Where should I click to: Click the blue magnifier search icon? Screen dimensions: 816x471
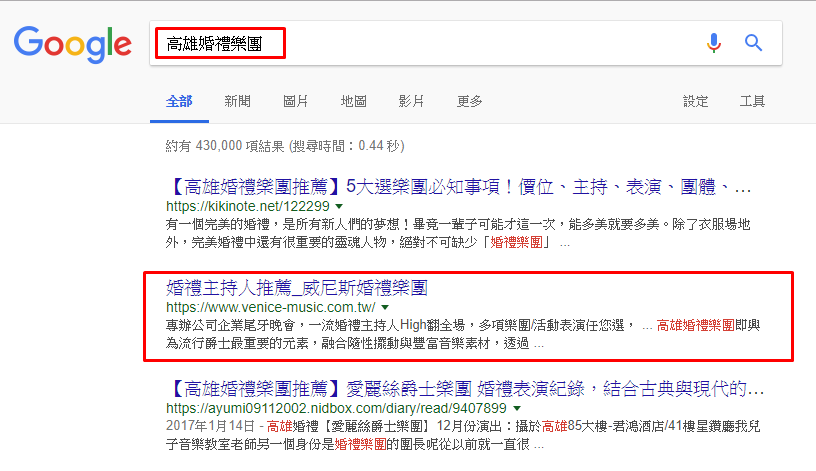point(753,43)
